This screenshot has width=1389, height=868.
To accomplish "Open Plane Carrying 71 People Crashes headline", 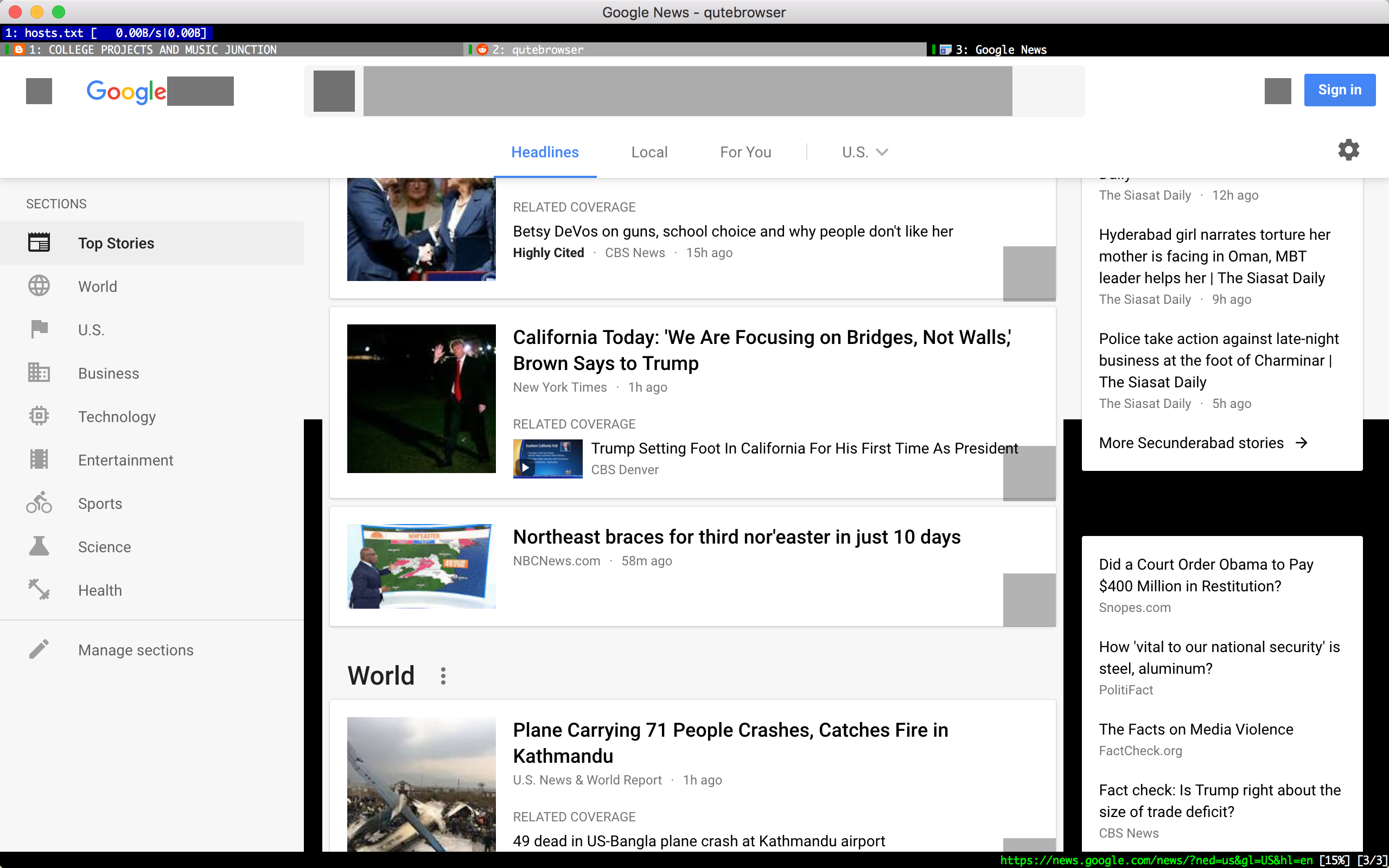I will click(x=731, y=742).
